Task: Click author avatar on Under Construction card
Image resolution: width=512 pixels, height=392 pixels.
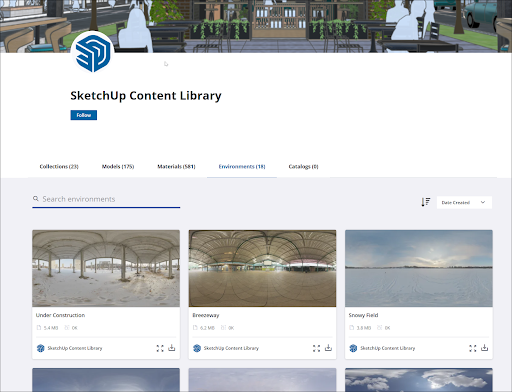Action: [41, 348]
